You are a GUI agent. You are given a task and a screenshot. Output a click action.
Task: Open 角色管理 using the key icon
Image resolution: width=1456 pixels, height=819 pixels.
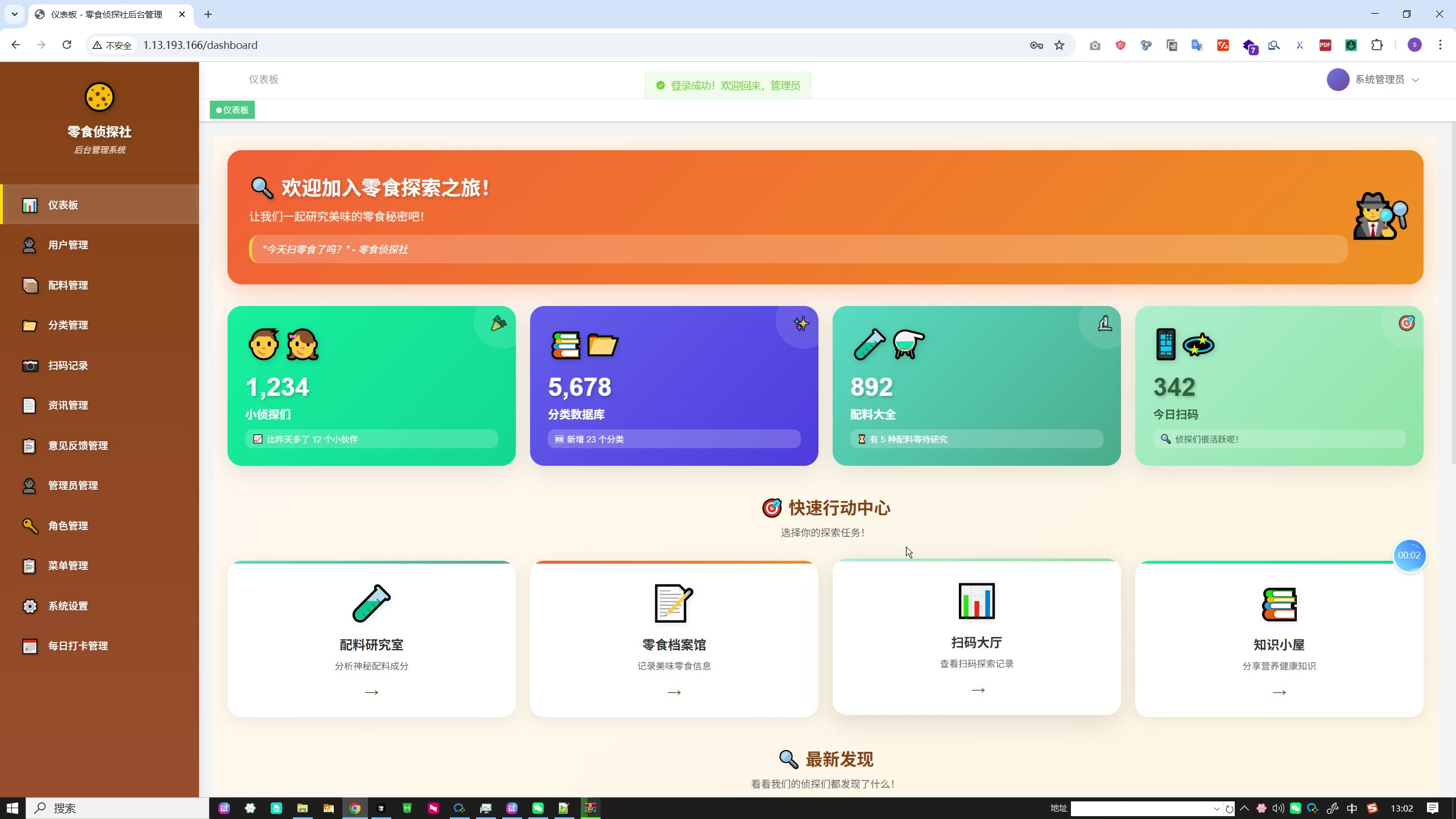(31, 526)
